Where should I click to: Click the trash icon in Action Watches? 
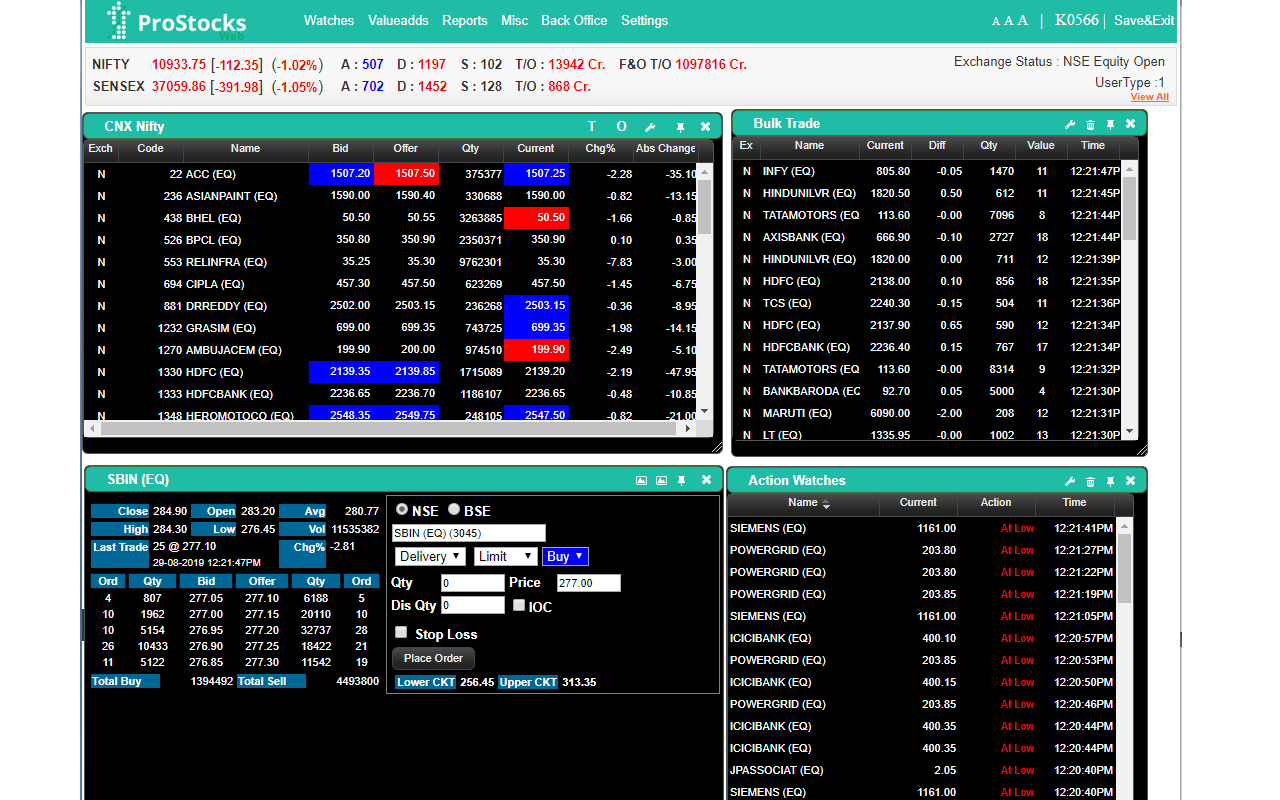[1090, 481]
